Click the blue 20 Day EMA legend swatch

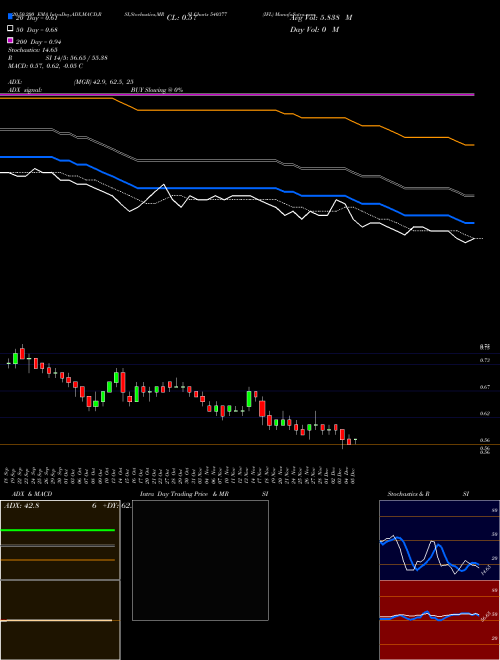click(x=10, y=16)
